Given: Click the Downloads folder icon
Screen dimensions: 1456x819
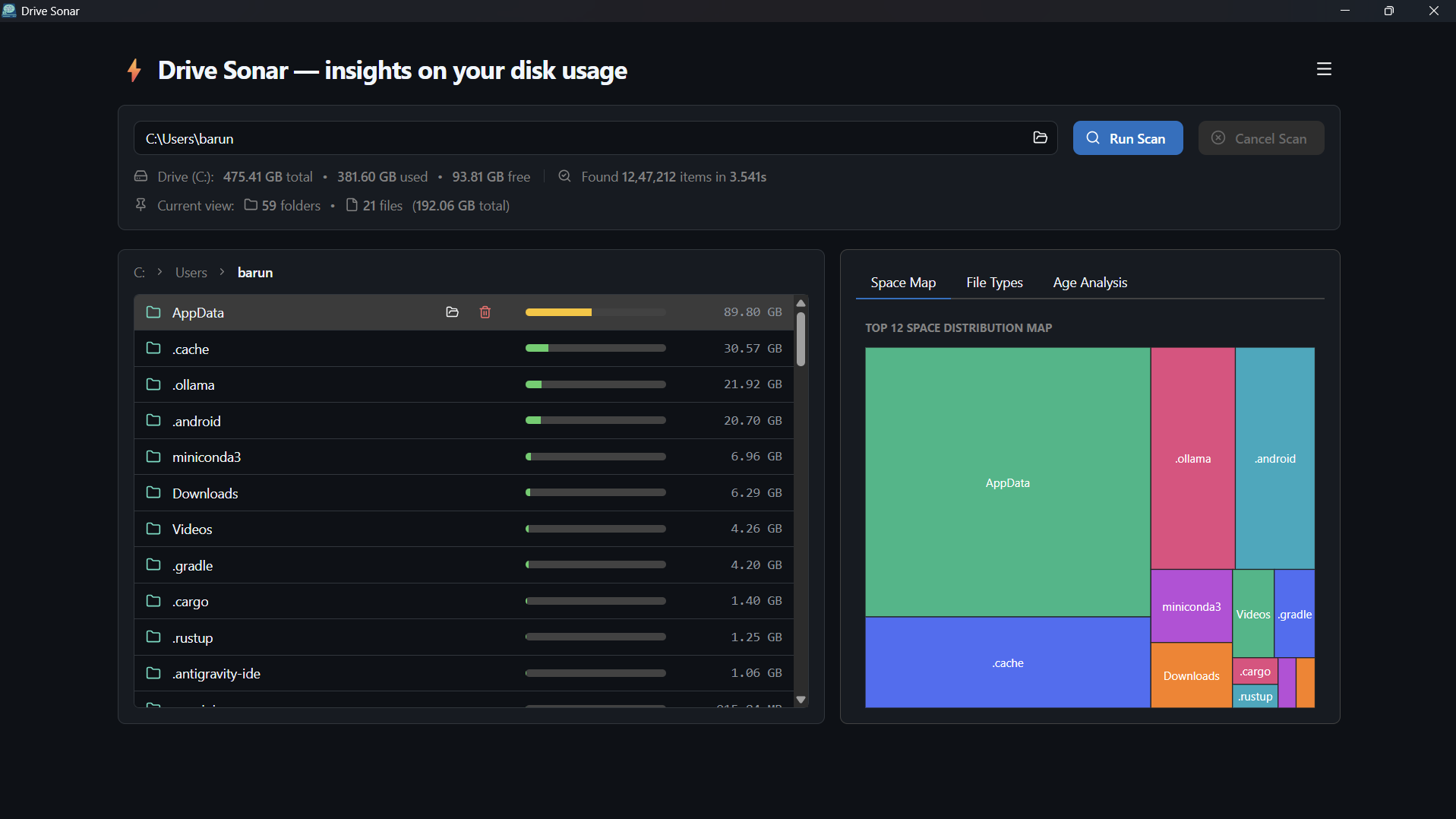Looking at the screenshot, I should coord(153,492).
